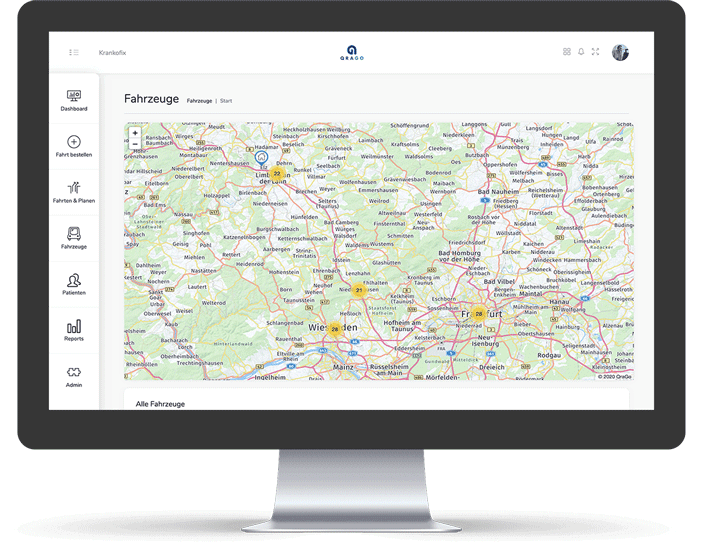709x546 pixels.
Task: Open notifications bell icon
Action: [581, 52]
